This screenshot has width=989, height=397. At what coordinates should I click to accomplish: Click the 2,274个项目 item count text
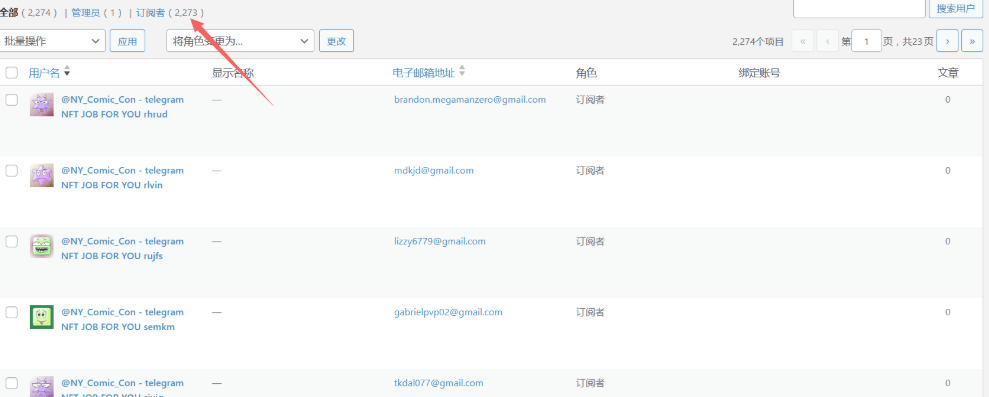[758, 42]
